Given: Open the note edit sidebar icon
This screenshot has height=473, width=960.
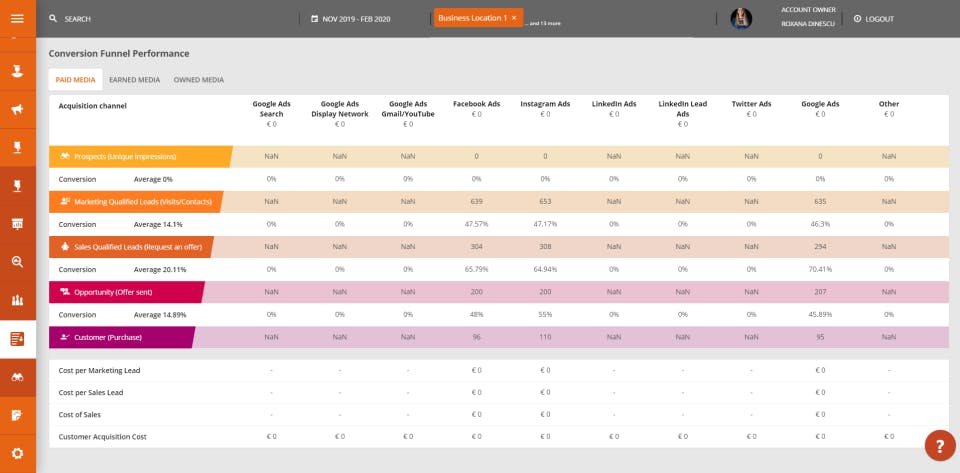Looking at the screenshot, I should point(17,415).
